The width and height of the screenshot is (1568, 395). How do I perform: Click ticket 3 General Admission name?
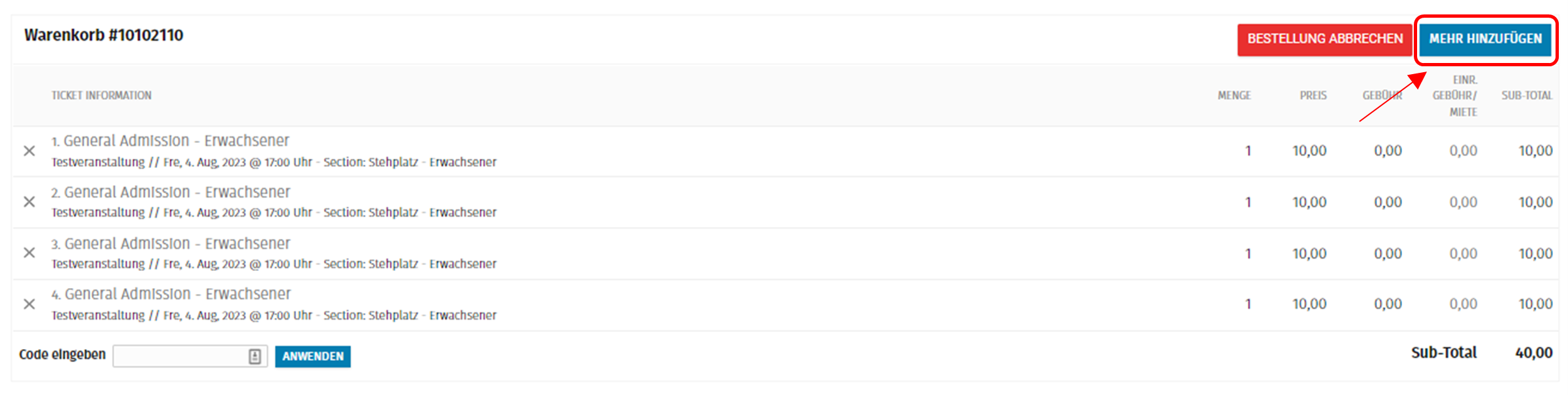click(x=176, y=243)
